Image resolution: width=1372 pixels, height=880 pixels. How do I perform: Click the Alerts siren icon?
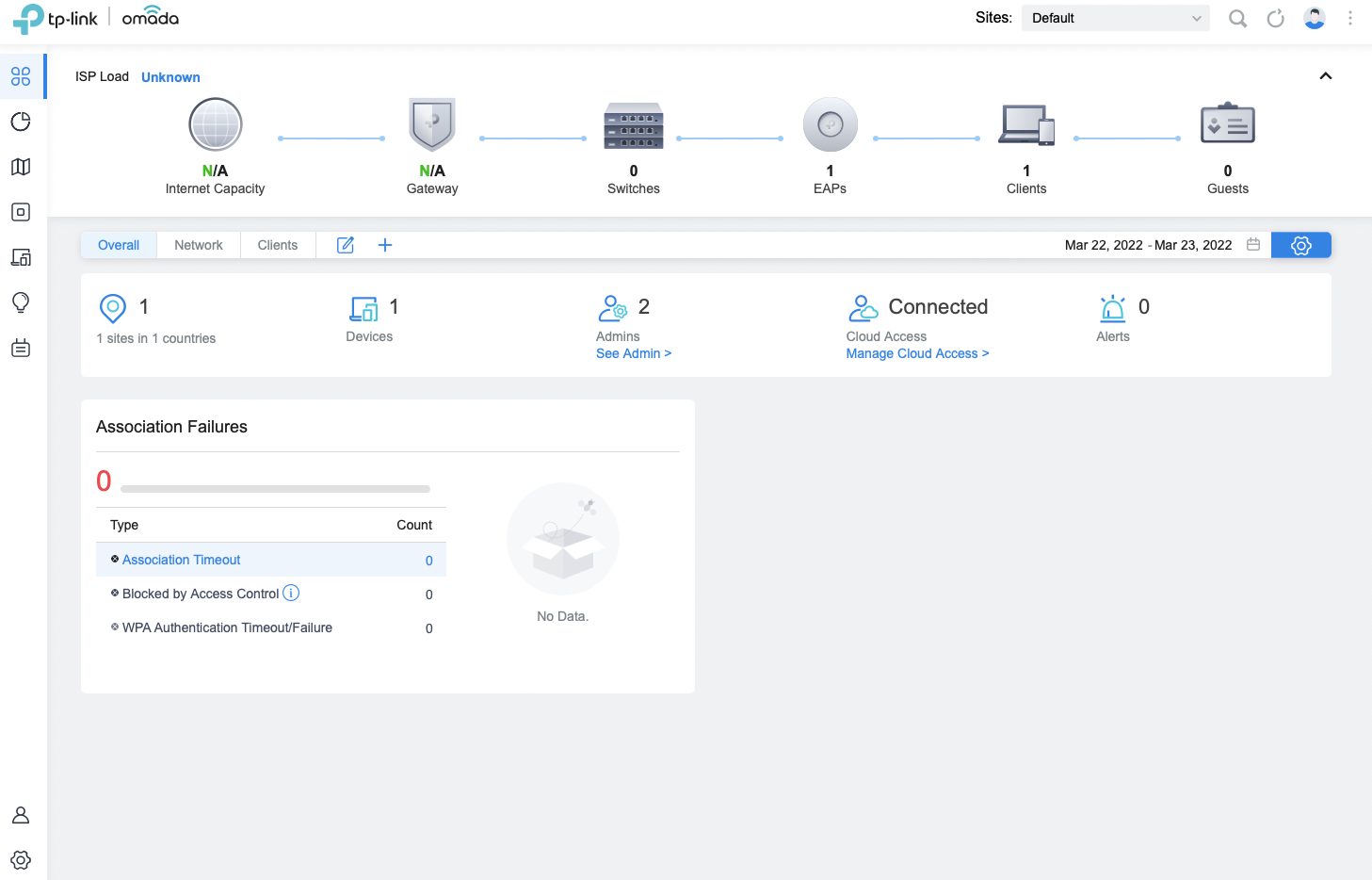click(1113, 308)
